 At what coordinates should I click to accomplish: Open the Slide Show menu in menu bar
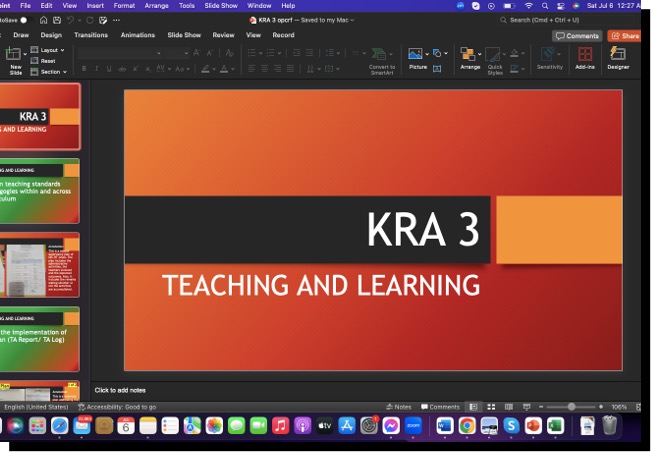pos(221,5)
